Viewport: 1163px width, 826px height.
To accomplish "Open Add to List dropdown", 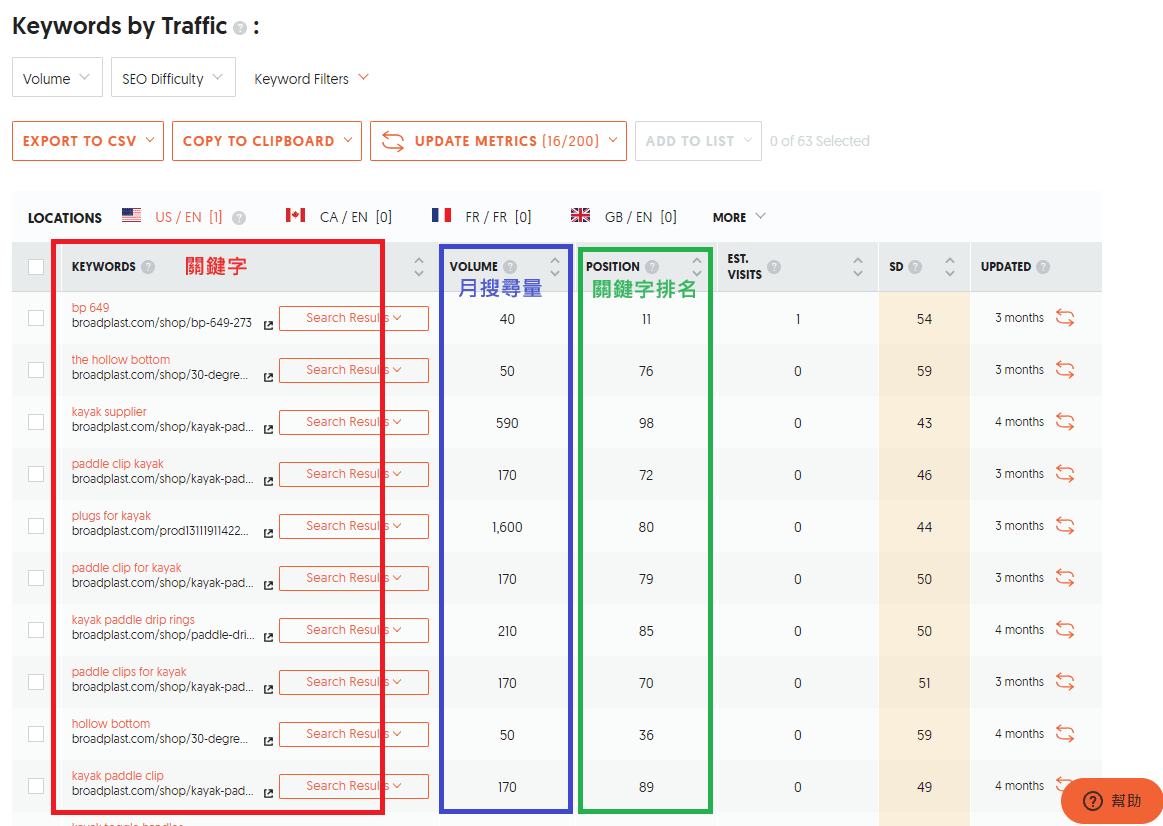I will point(698,141).
